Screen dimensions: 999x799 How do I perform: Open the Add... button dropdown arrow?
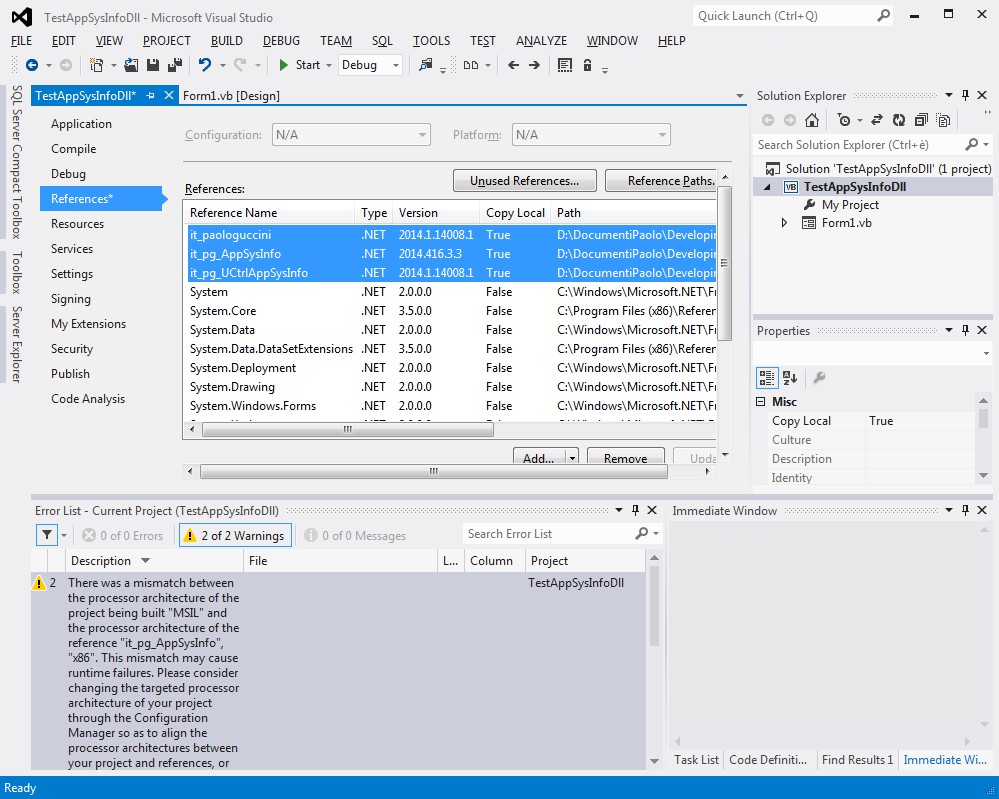click(572, 458)
